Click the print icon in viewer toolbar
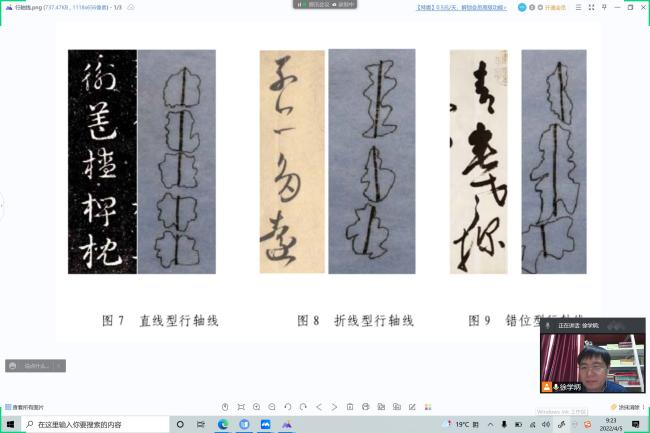650x433 pixels. pyautogui.click(x=365, y=407)
